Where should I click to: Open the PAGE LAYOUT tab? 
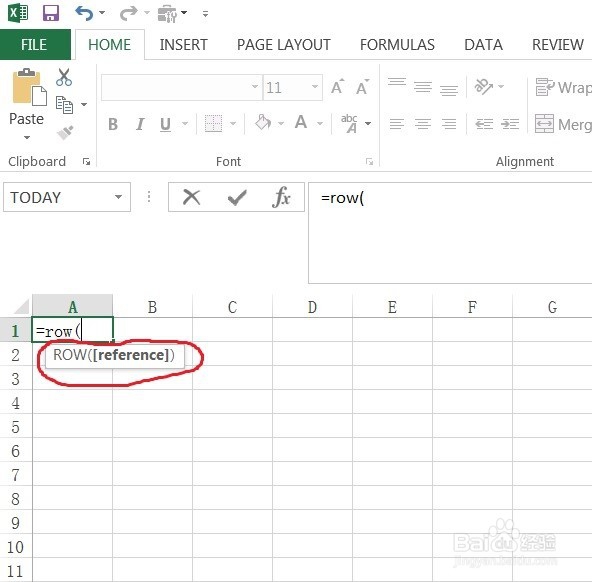click(x=284, y=45)
